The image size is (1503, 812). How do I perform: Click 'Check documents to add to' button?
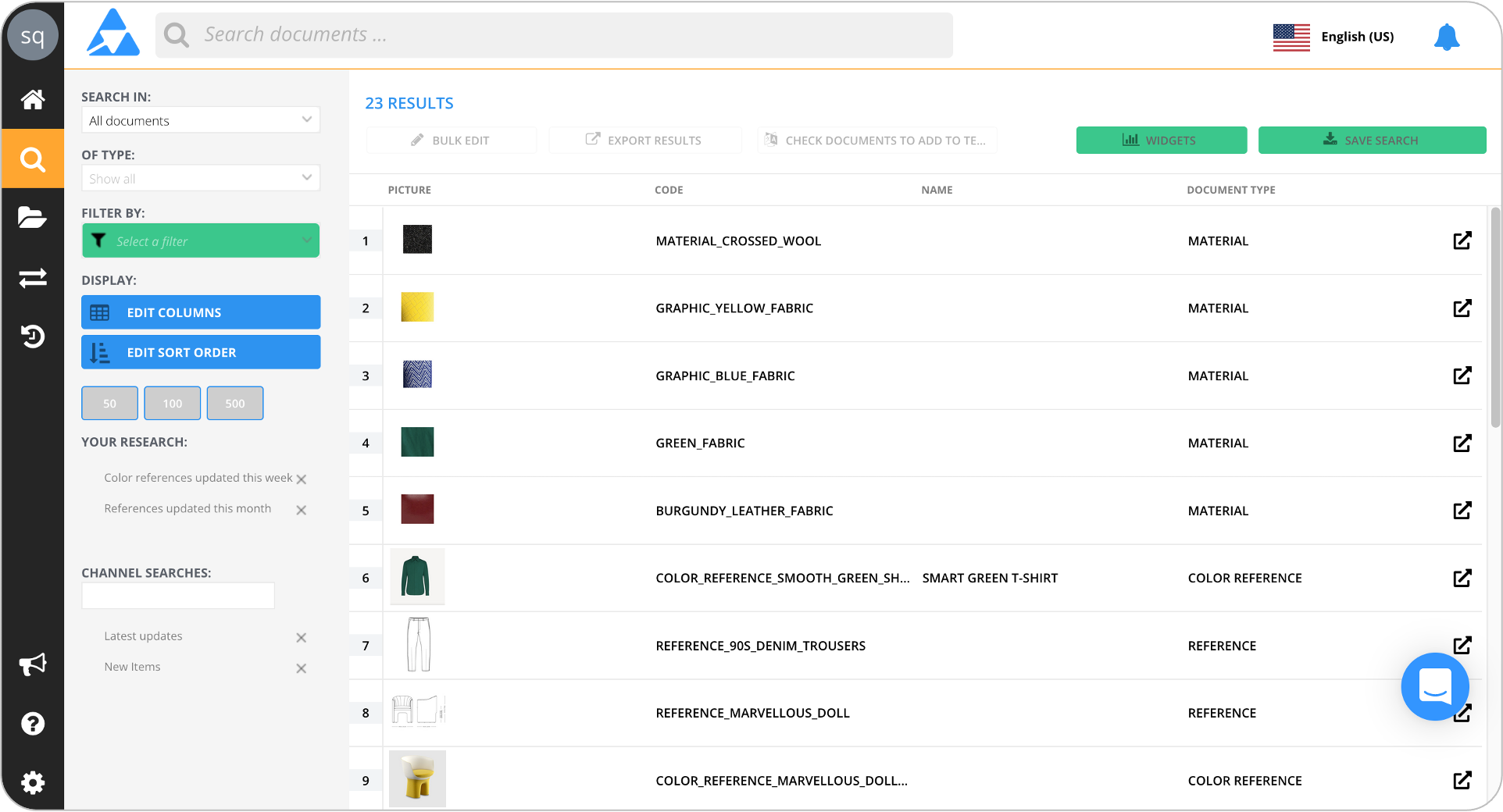coord(877,141)
